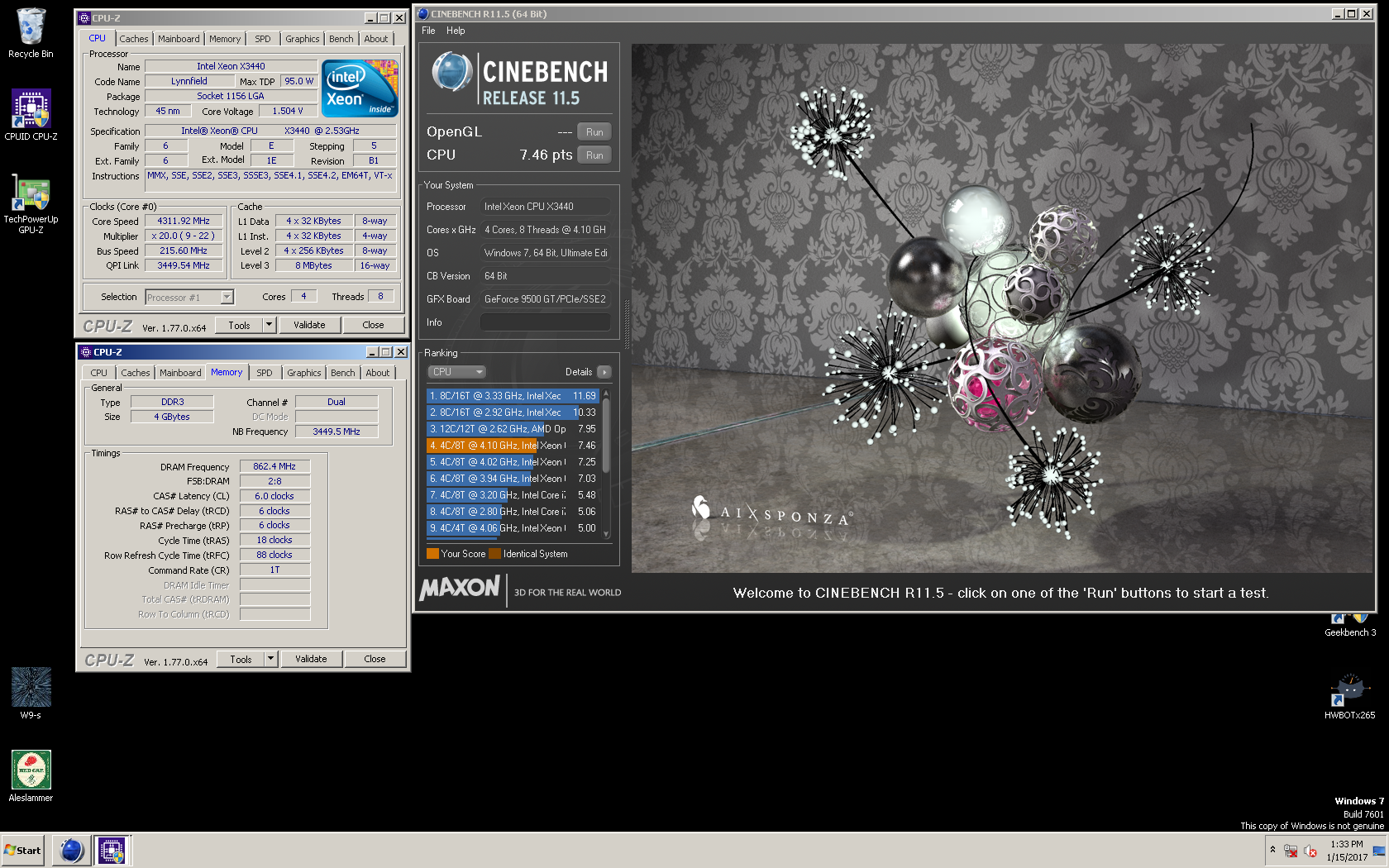Switch to Caches tab in the top CPU-Z window
Viewport: 1389px width, 868px height.
133,39
